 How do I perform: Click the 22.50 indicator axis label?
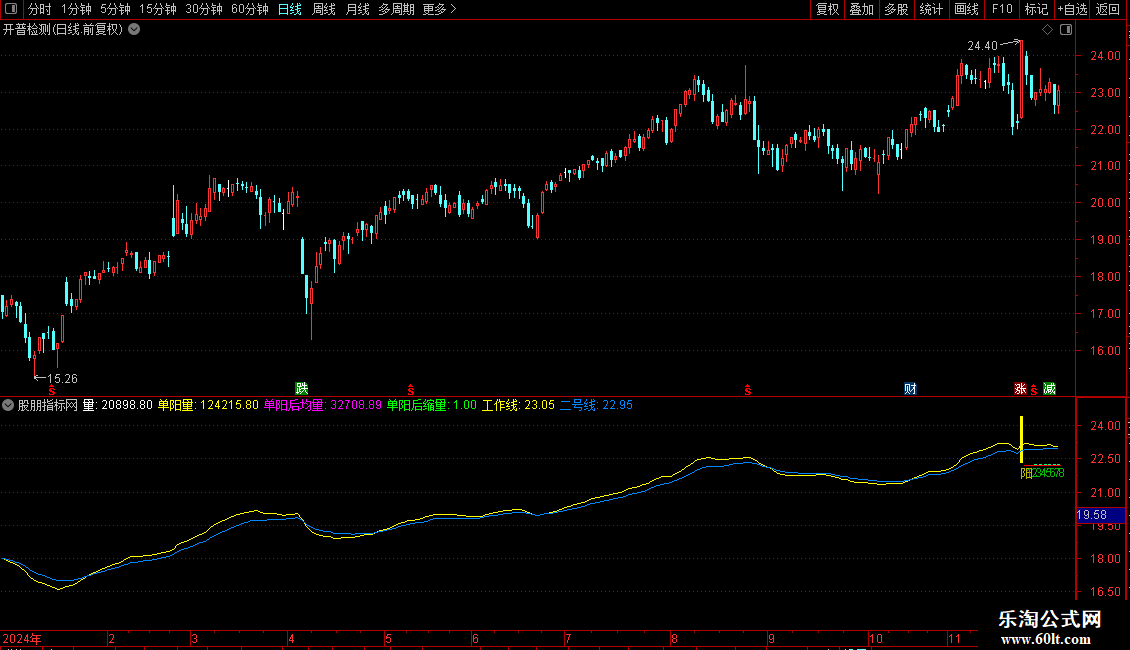point(1105,459)
